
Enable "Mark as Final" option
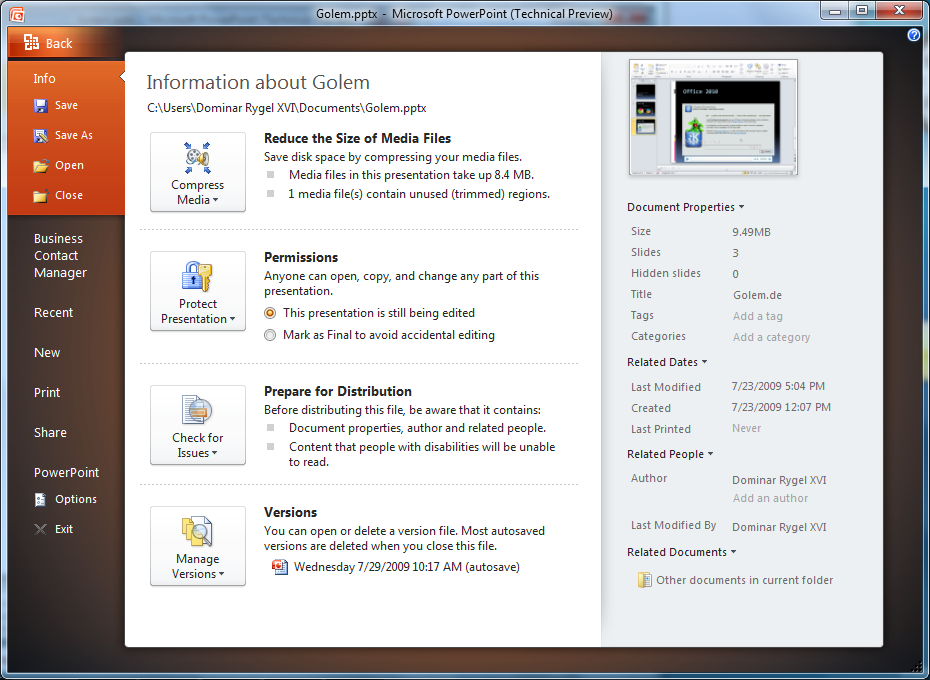269,335
